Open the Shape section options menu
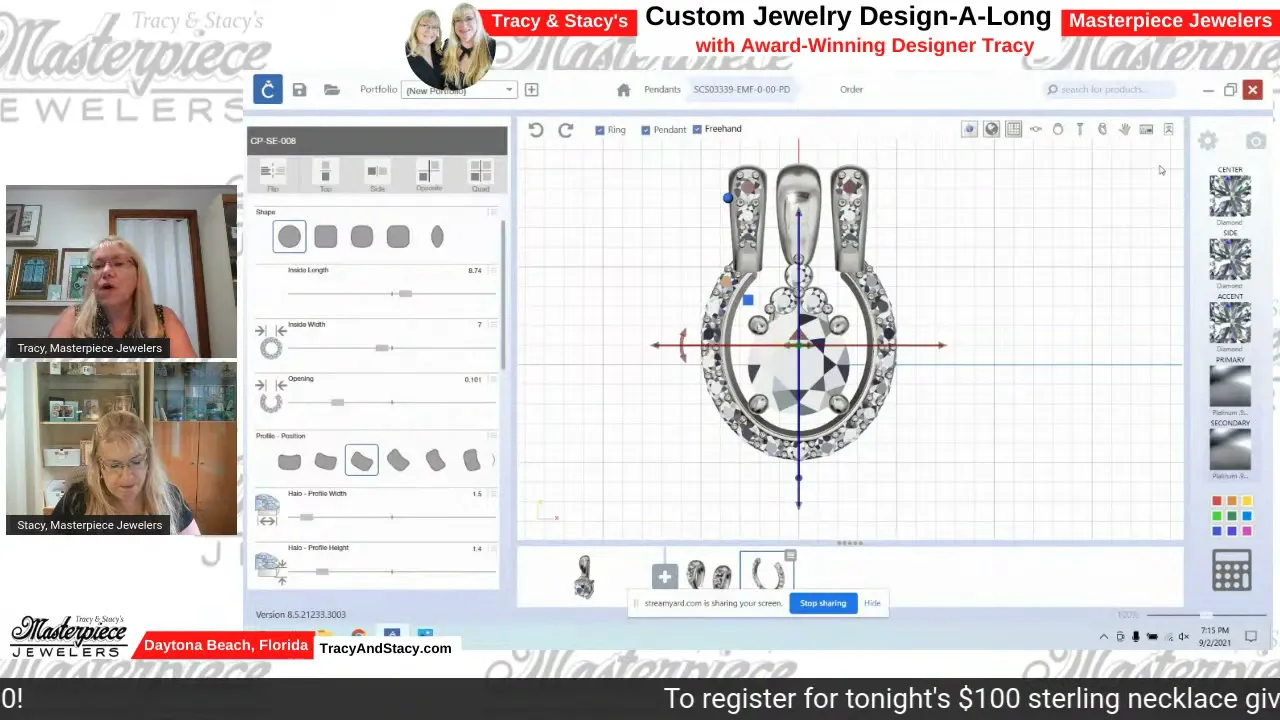 click(492, 212)
